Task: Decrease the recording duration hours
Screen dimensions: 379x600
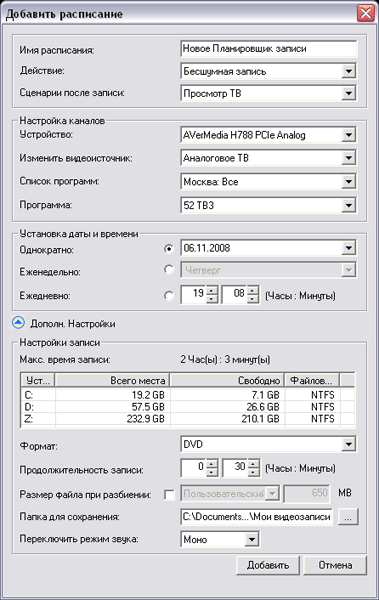Action: pos(212,472)
